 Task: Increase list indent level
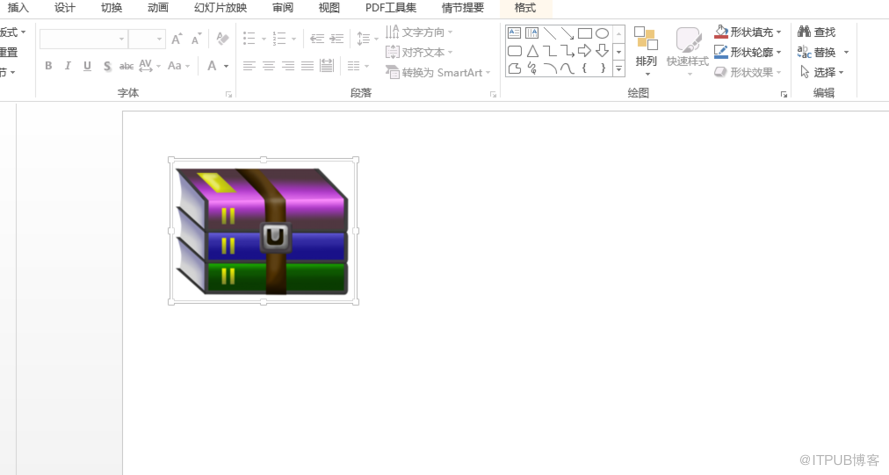[x=337, y=39]
